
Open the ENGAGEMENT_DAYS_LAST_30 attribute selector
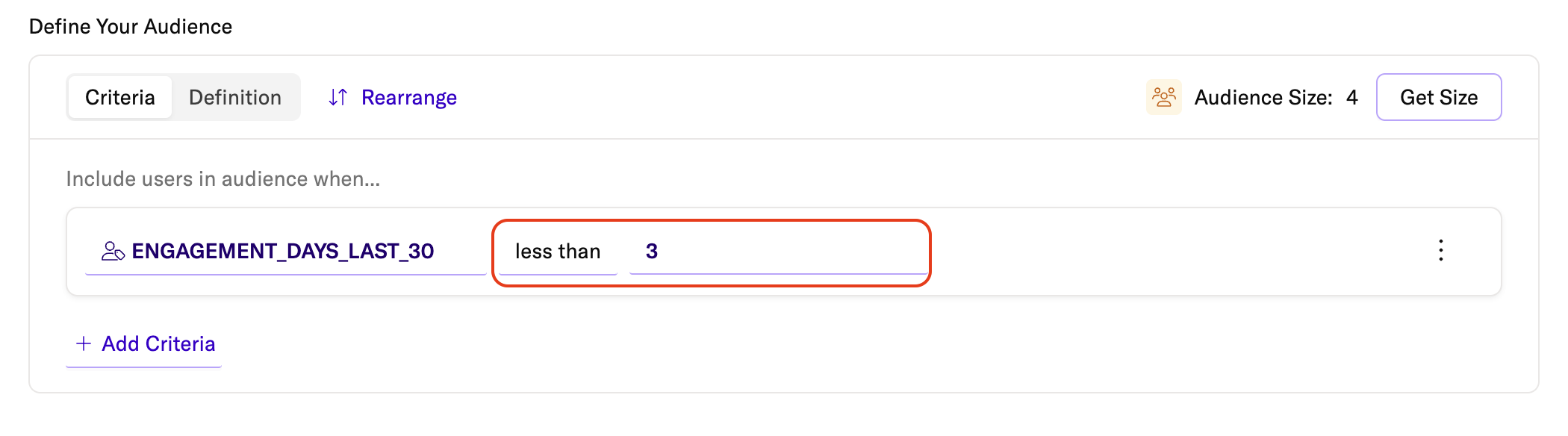(283, 252)
